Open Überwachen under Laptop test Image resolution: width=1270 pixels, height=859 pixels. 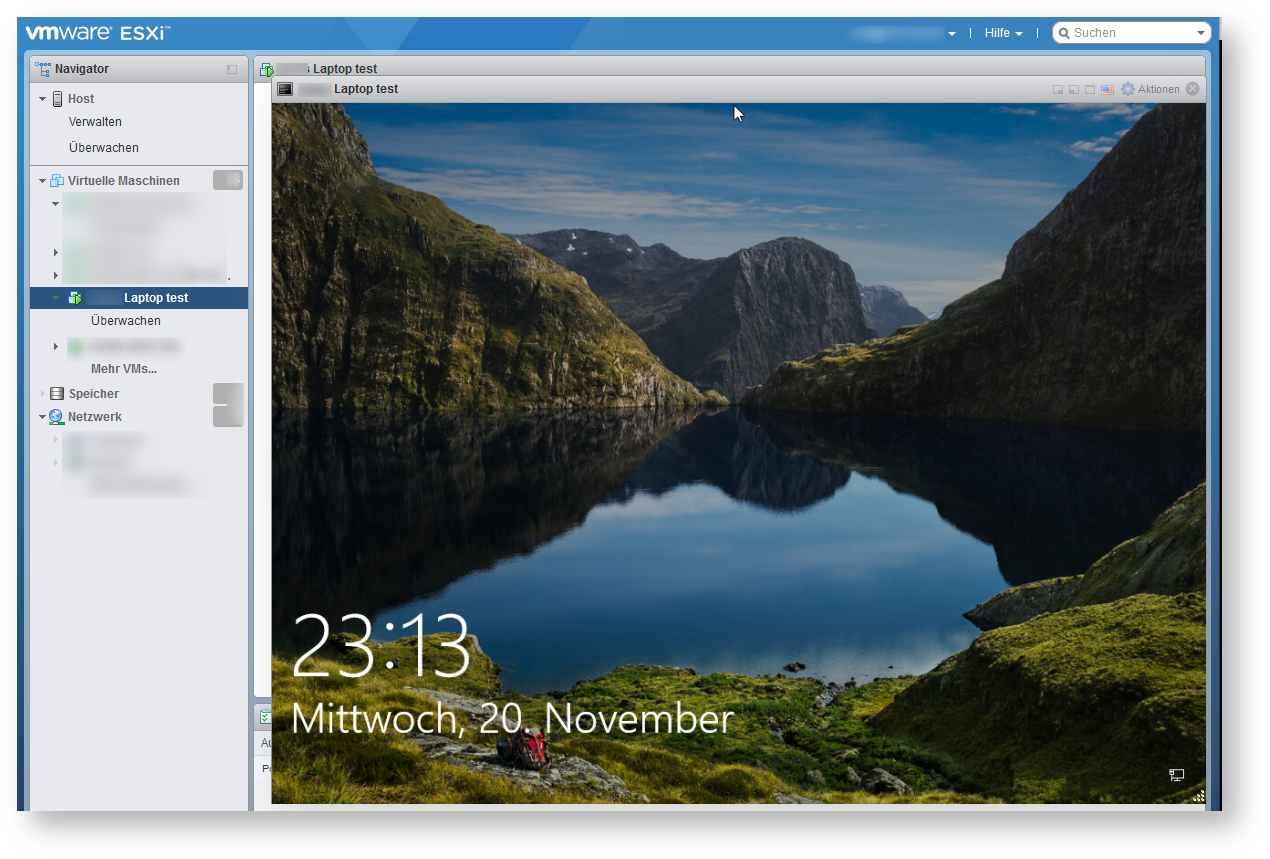point(125,321)
